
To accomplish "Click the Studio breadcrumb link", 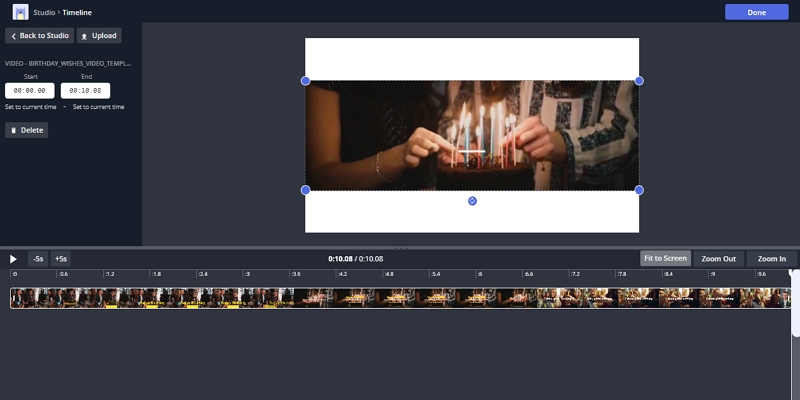I will 44,12.
